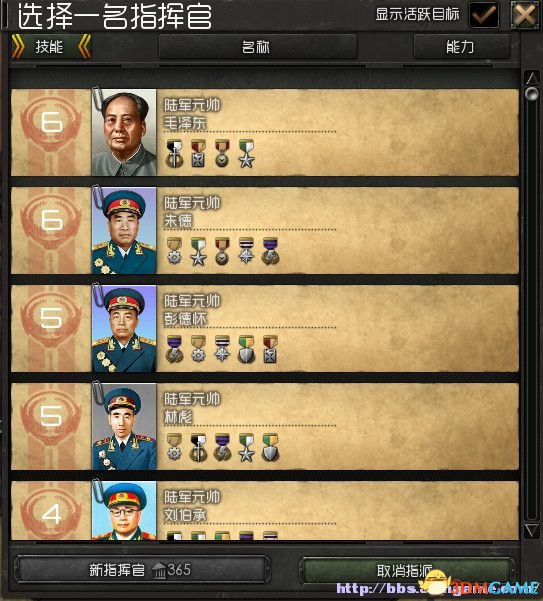Screen dimensions: 543x601
Task: Click Peng Dehuai's first purple lightning medal
Action: click(x=174, y=349)
